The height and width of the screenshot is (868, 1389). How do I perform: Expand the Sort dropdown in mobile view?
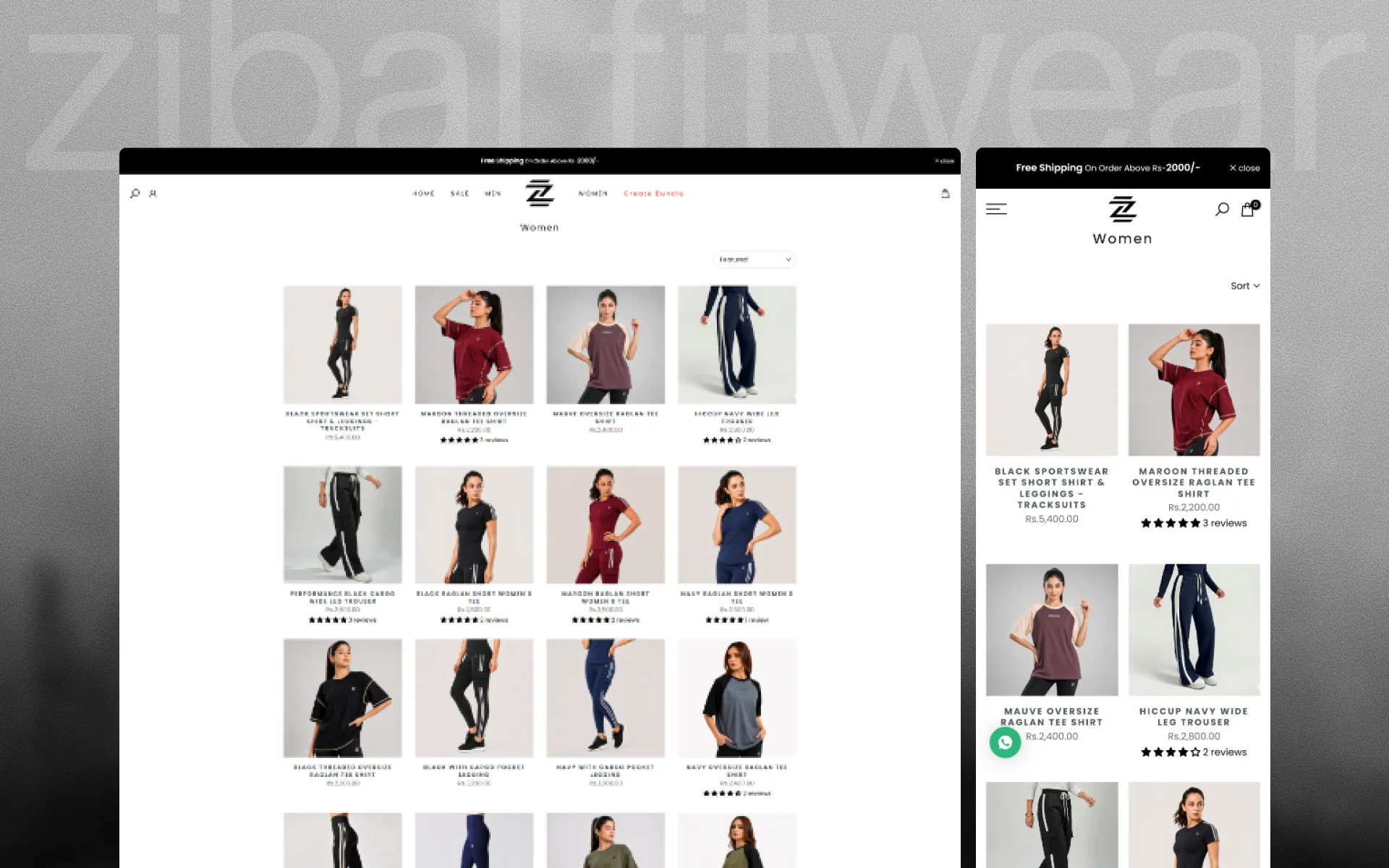coord(1245,286)
